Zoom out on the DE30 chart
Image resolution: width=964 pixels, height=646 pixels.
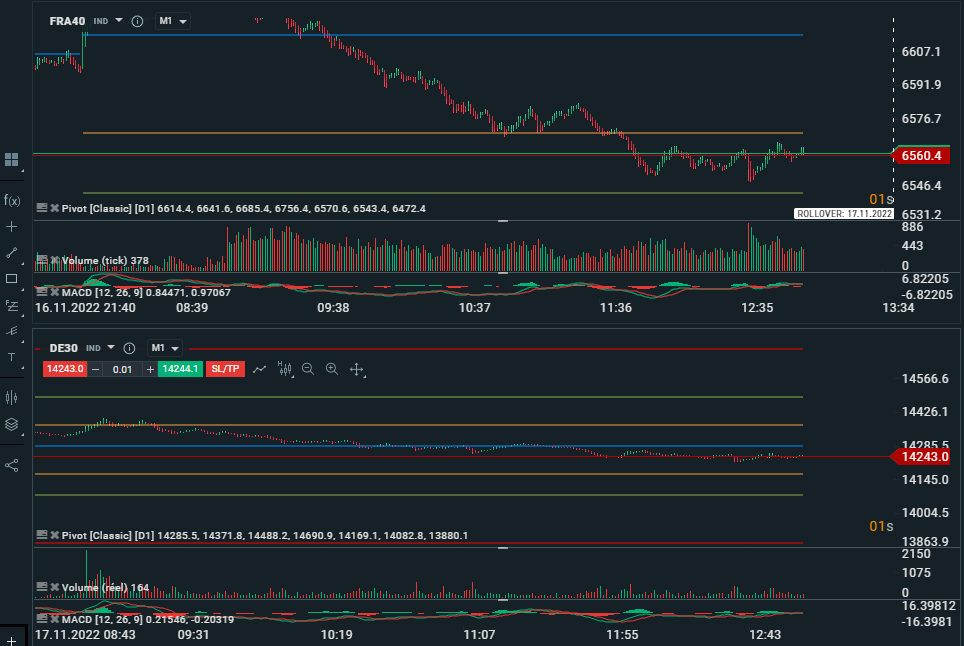point(308,369)
